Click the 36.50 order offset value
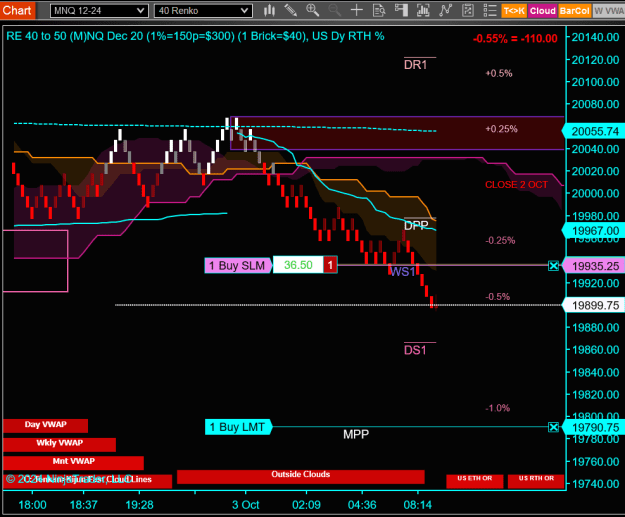 coord(298,265)
